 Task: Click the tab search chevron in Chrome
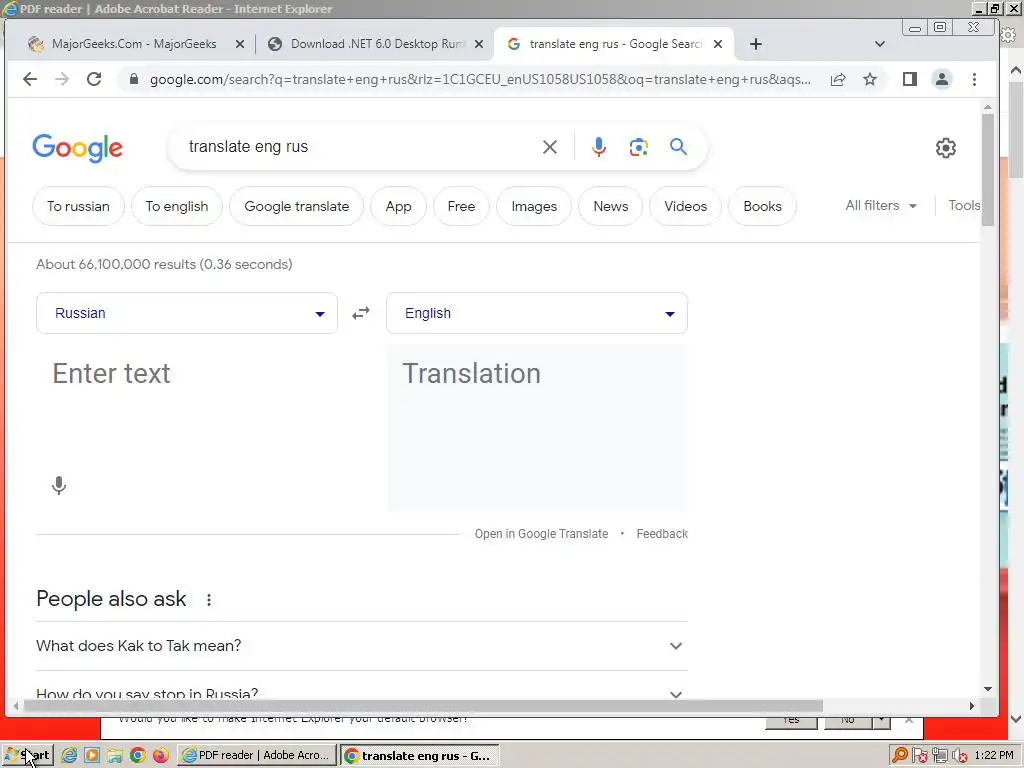880,44
